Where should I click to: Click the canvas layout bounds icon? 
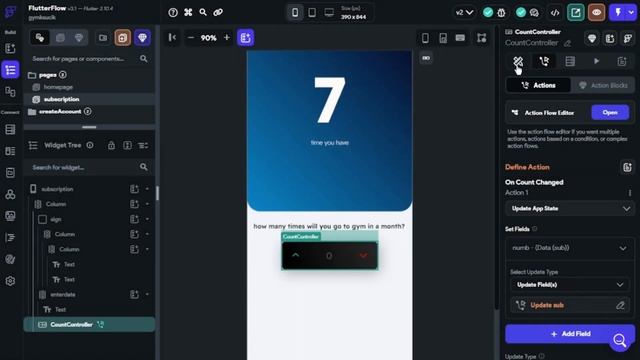[x=482, y=38]
